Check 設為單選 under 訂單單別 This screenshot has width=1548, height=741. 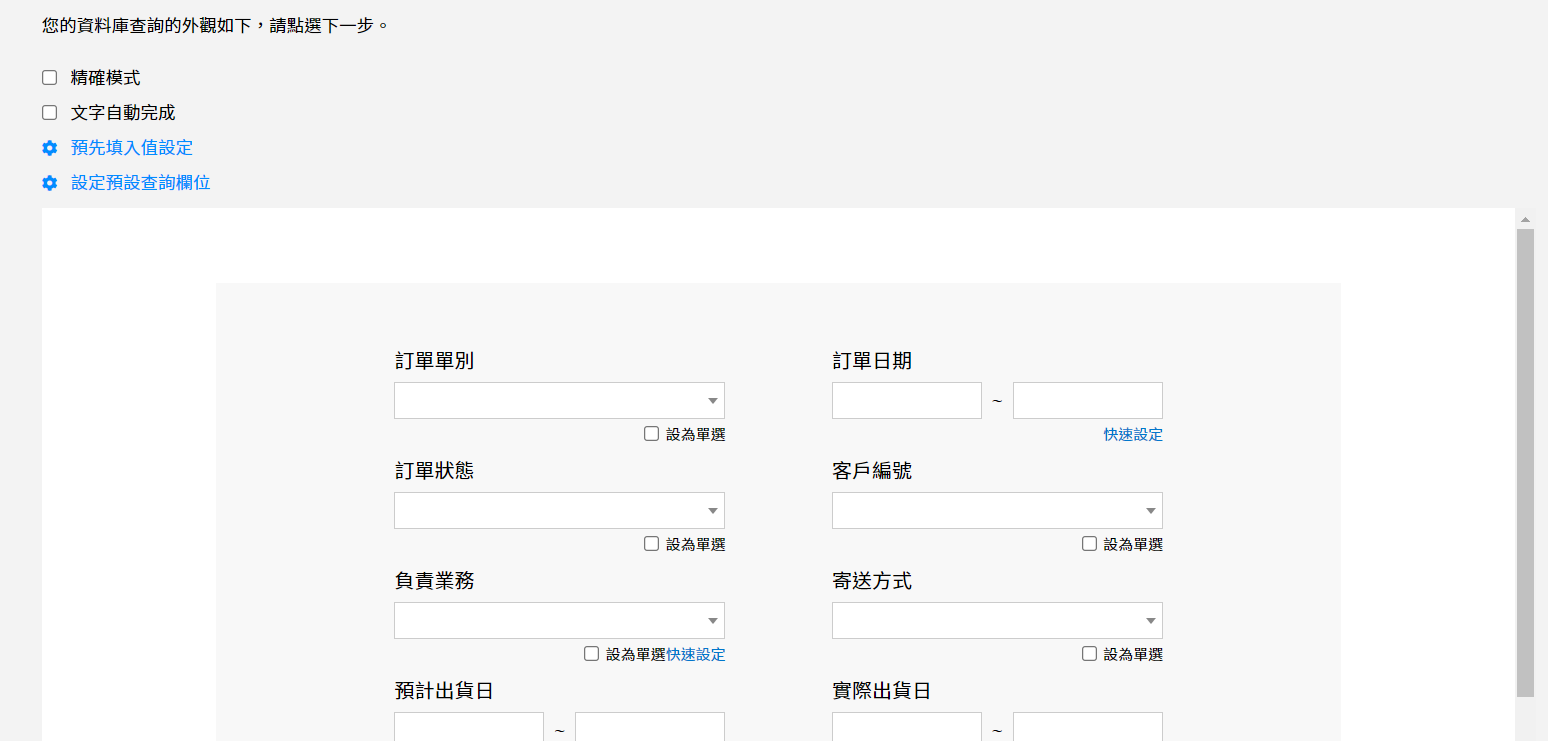[652, 434]
